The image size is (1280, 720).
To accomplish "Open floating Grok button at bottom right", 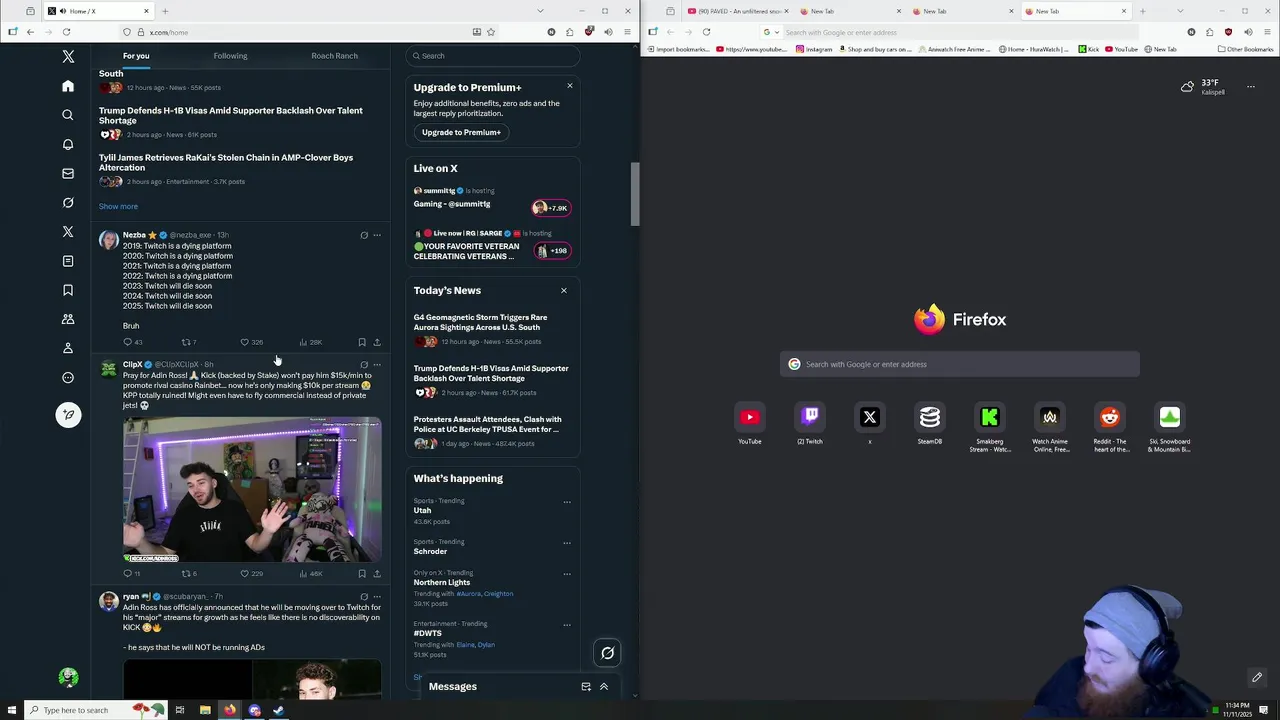I will (607, 653).
